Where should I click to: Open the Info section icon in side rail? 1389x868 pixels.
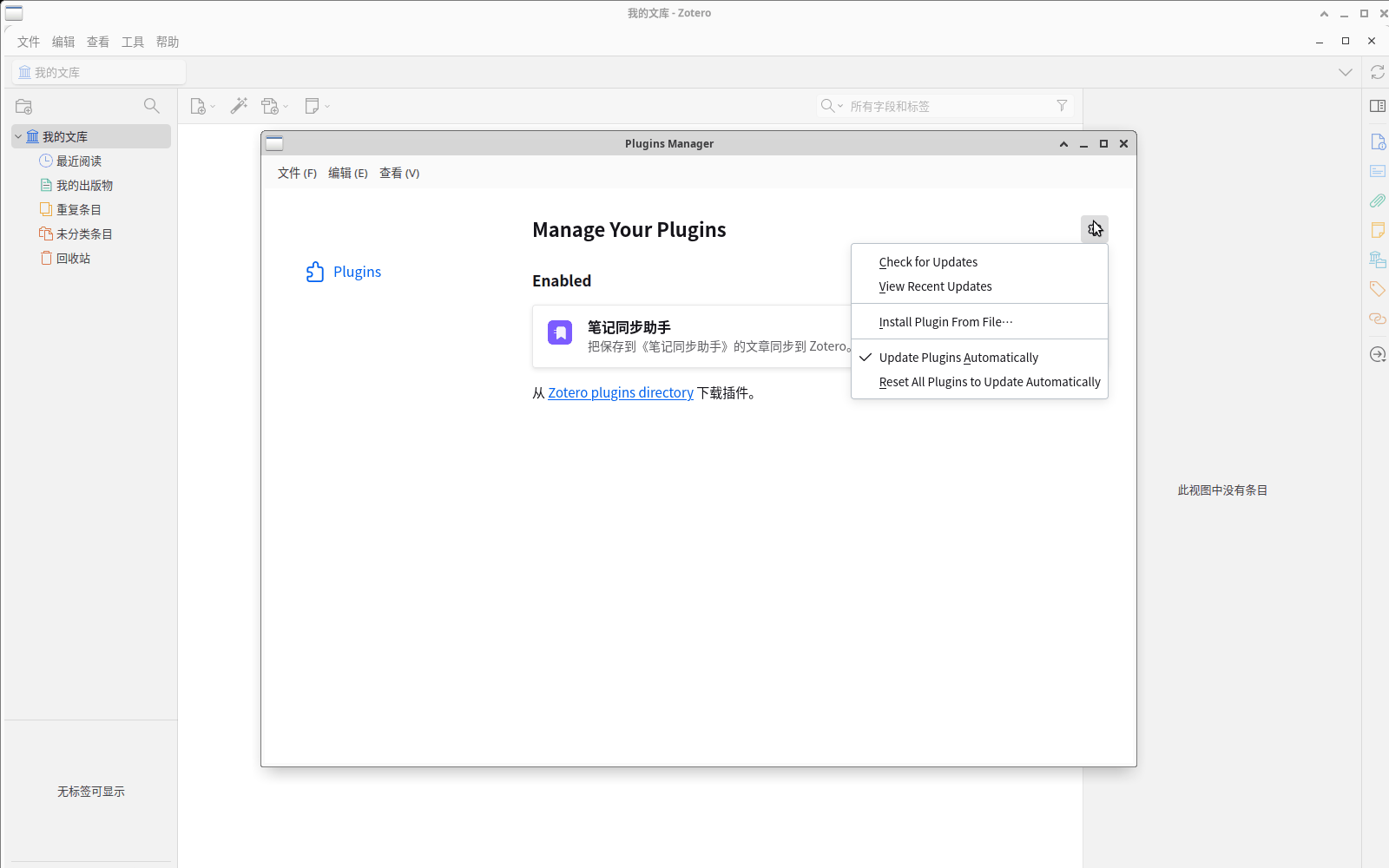(1378, 141)
